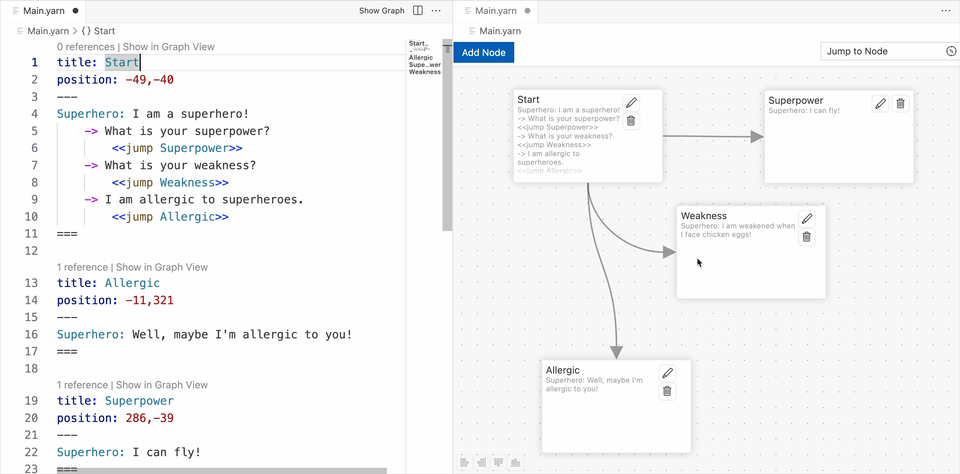Delete the Superpower node with its trash icon
This screenshot has width=960, height=474.
tap(900, 103)
